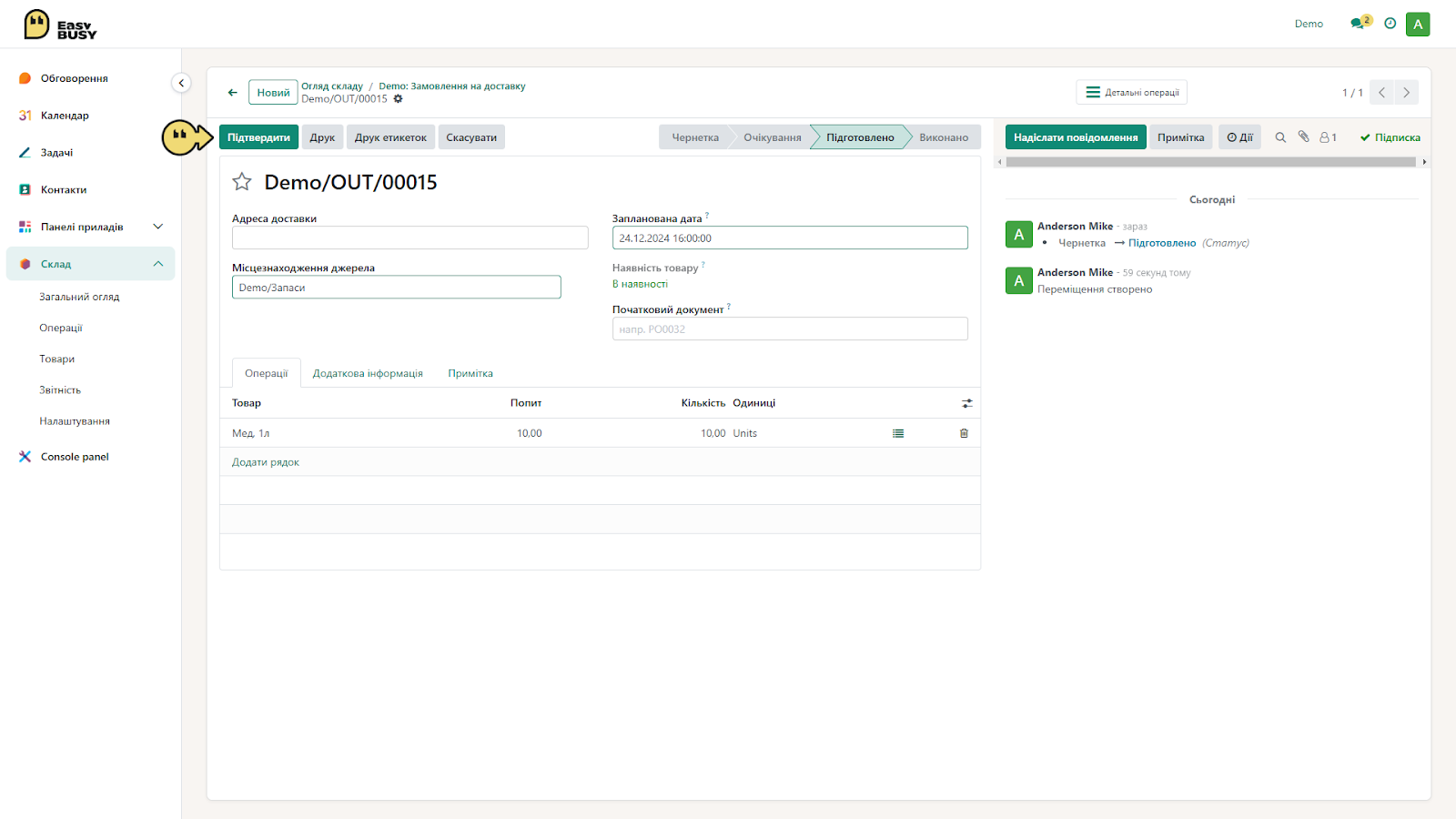
Task: Collapse the sidebar with the chevron button
Action: point(181,83)
